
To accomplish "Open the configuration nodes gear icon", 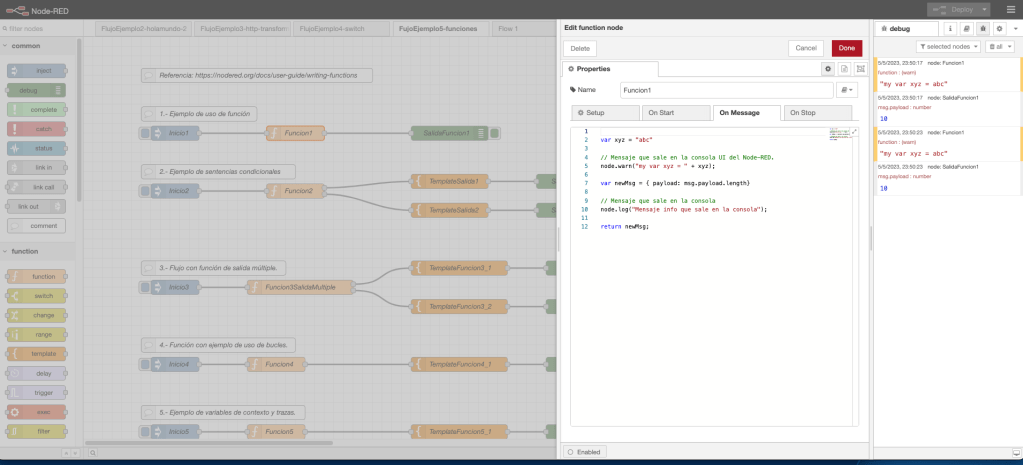I will coord(999,29).
